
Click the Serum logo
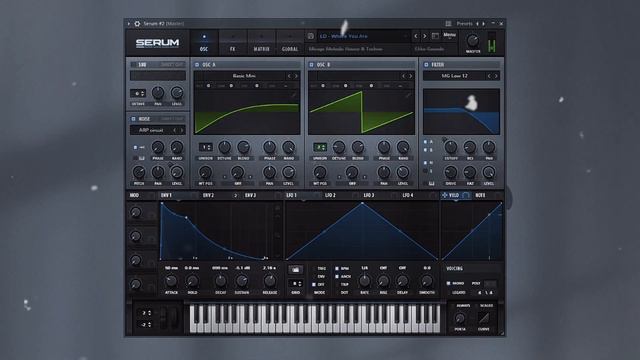158,43
